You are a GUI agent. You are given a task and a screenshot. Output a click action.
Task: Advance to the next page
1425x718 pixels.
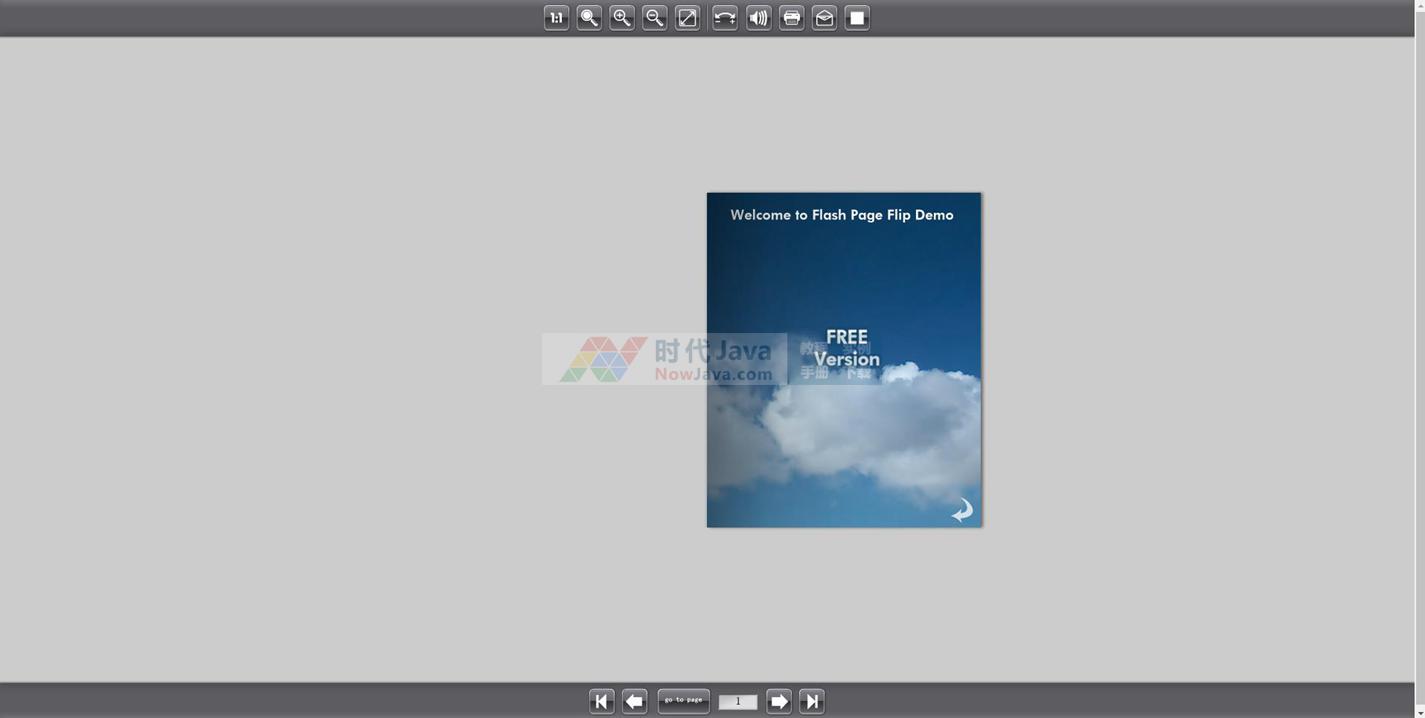coord(779,702)
